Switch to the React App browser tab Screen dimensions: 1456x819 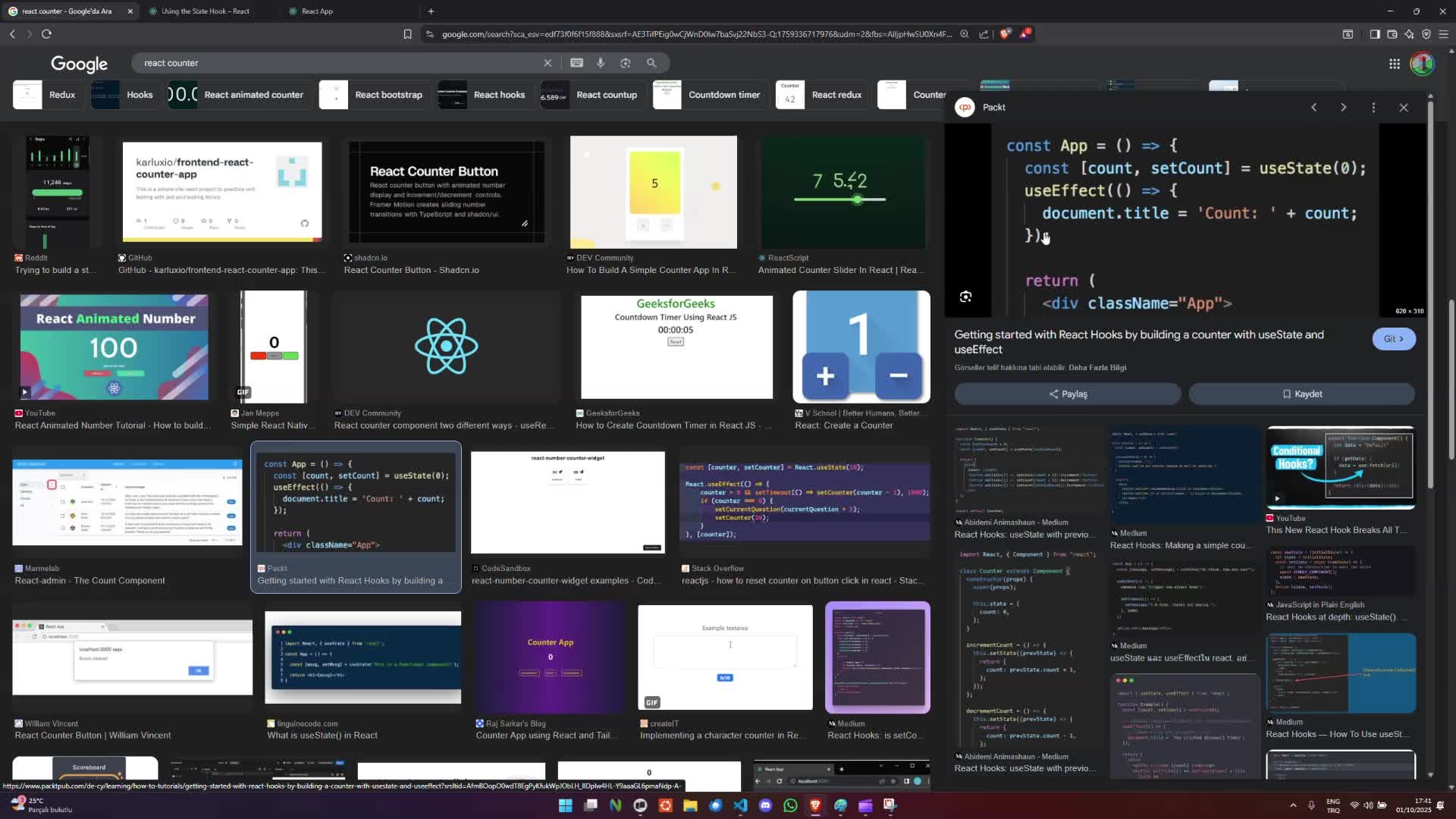tap(317, 11)
